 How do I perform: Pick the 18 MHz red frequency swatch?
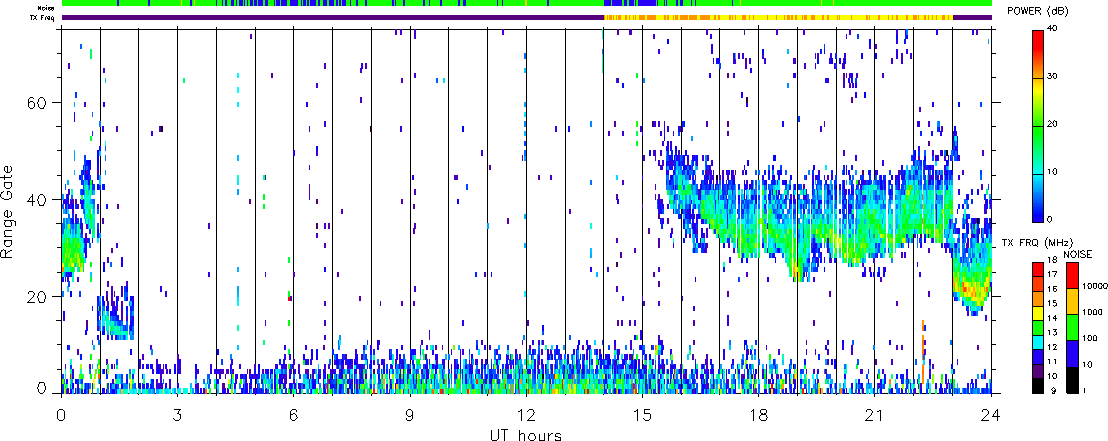coord(1039,266)
